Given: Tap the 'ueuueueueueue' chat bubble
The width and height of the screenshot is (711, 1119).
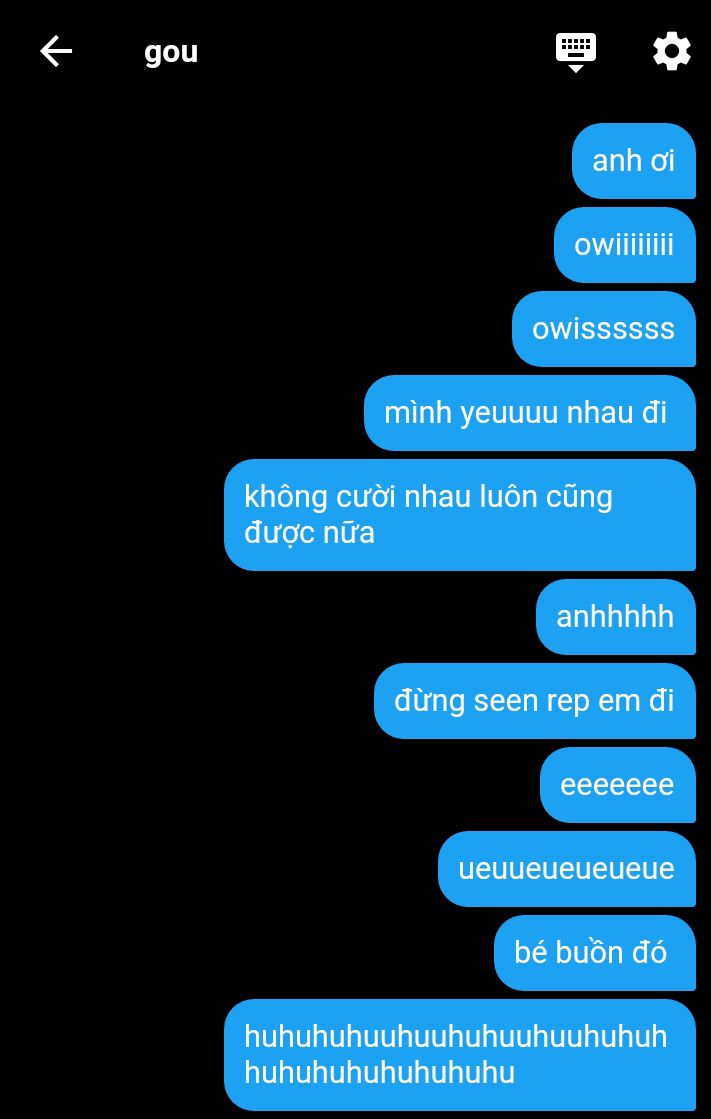Looking at the screenshot, I should click(x=567, y=869).
